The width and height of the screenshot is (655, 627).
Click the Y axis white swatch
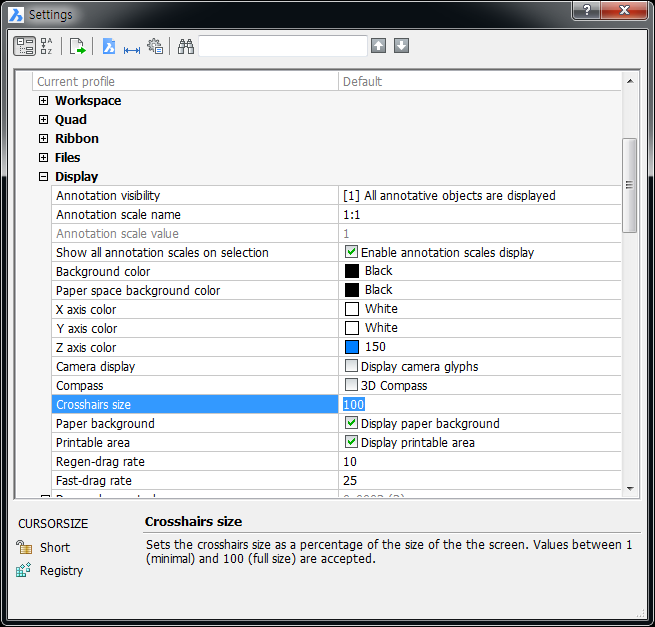point(352,328)
